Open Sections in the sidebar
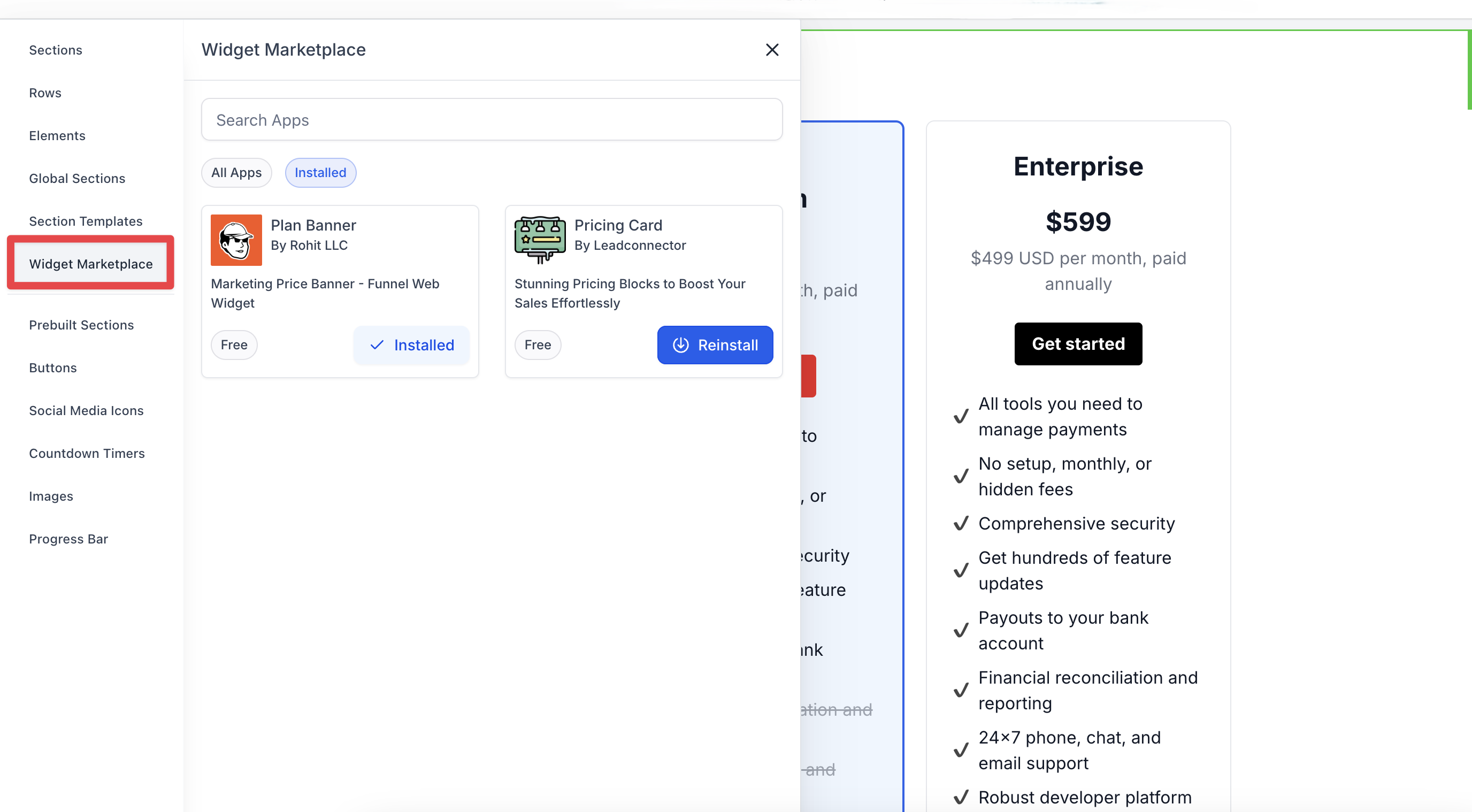Screen dimensions: 1472x812 point(56,50)
